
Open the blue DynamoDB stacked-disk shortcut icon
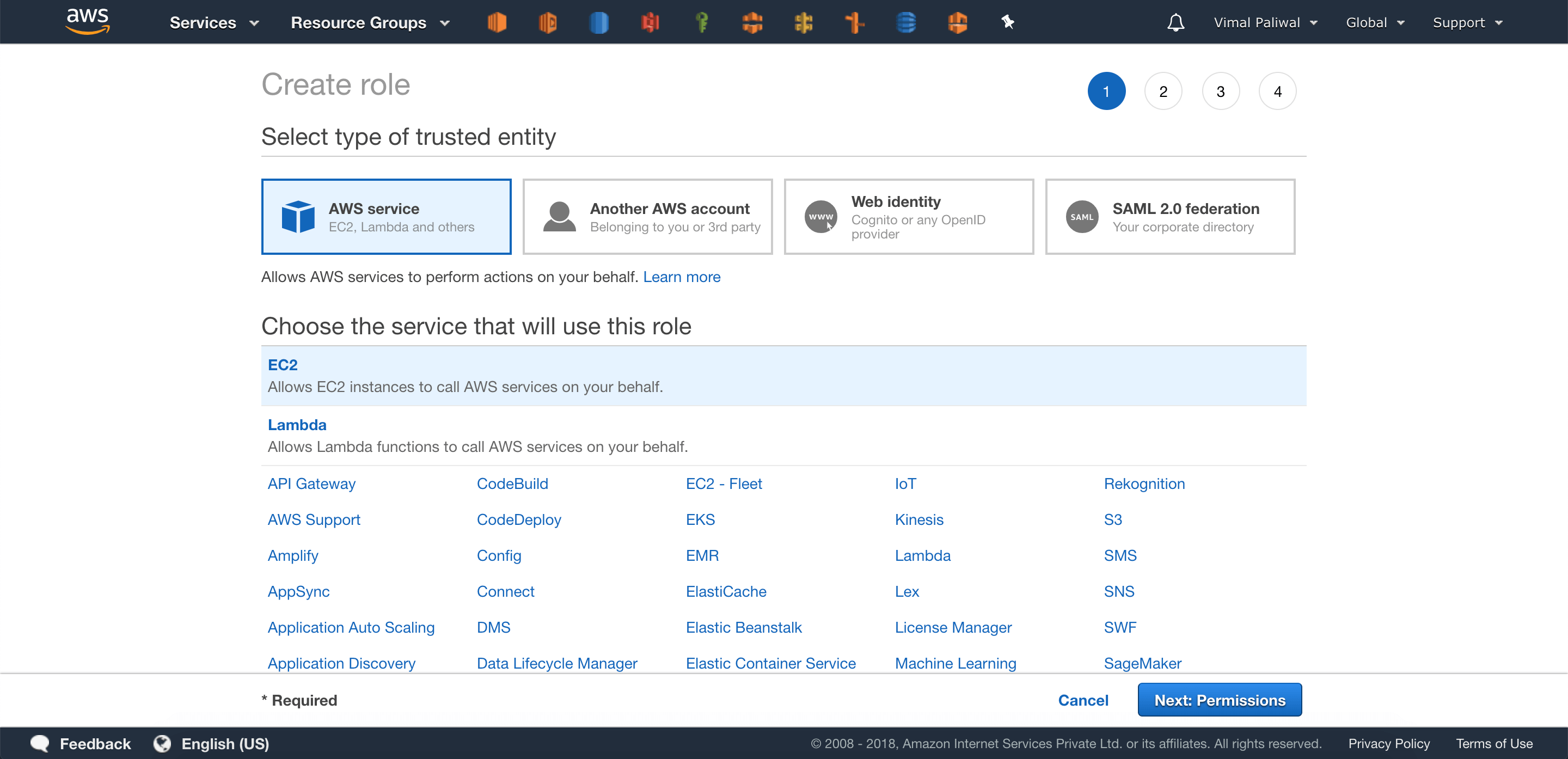(906, 22)
